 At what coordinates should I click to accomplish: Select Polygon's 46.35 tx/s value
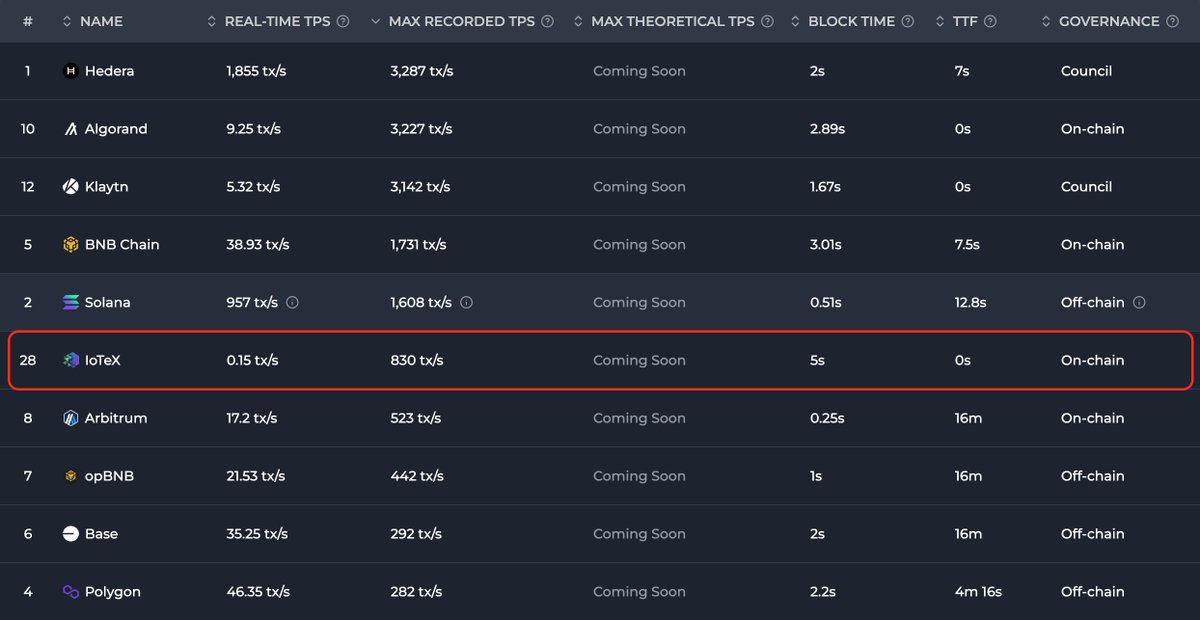coord(258,592)
